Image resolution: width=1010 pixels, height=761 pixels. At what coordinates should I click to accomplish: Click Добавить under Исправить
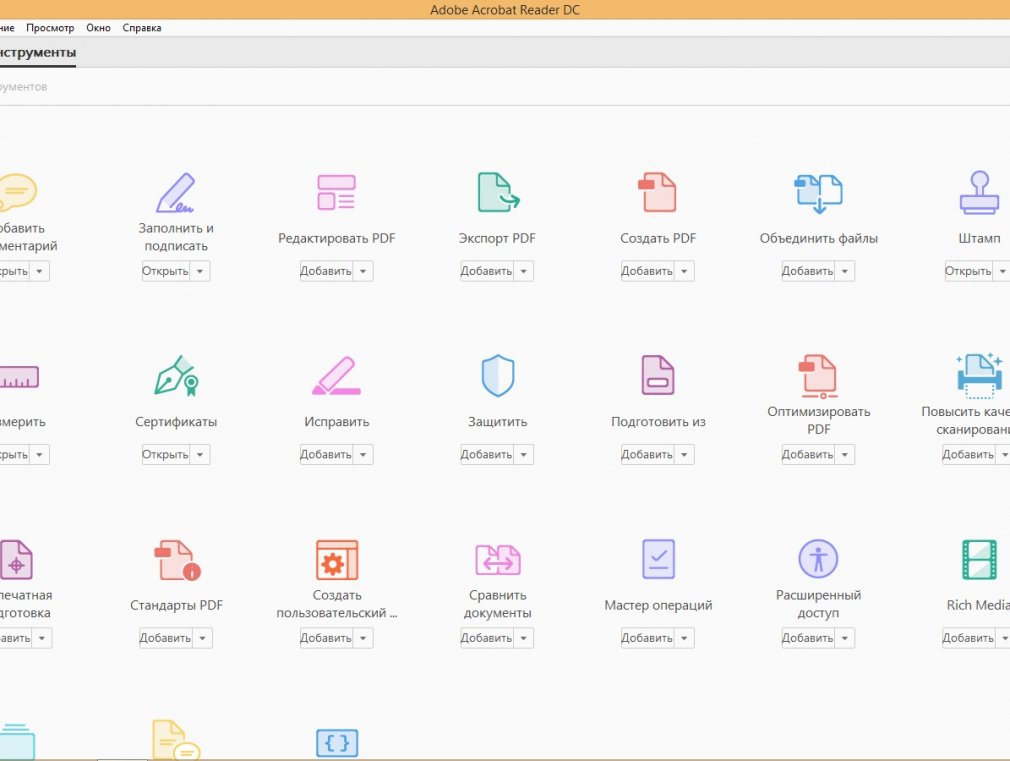click(x=327, y=454)
